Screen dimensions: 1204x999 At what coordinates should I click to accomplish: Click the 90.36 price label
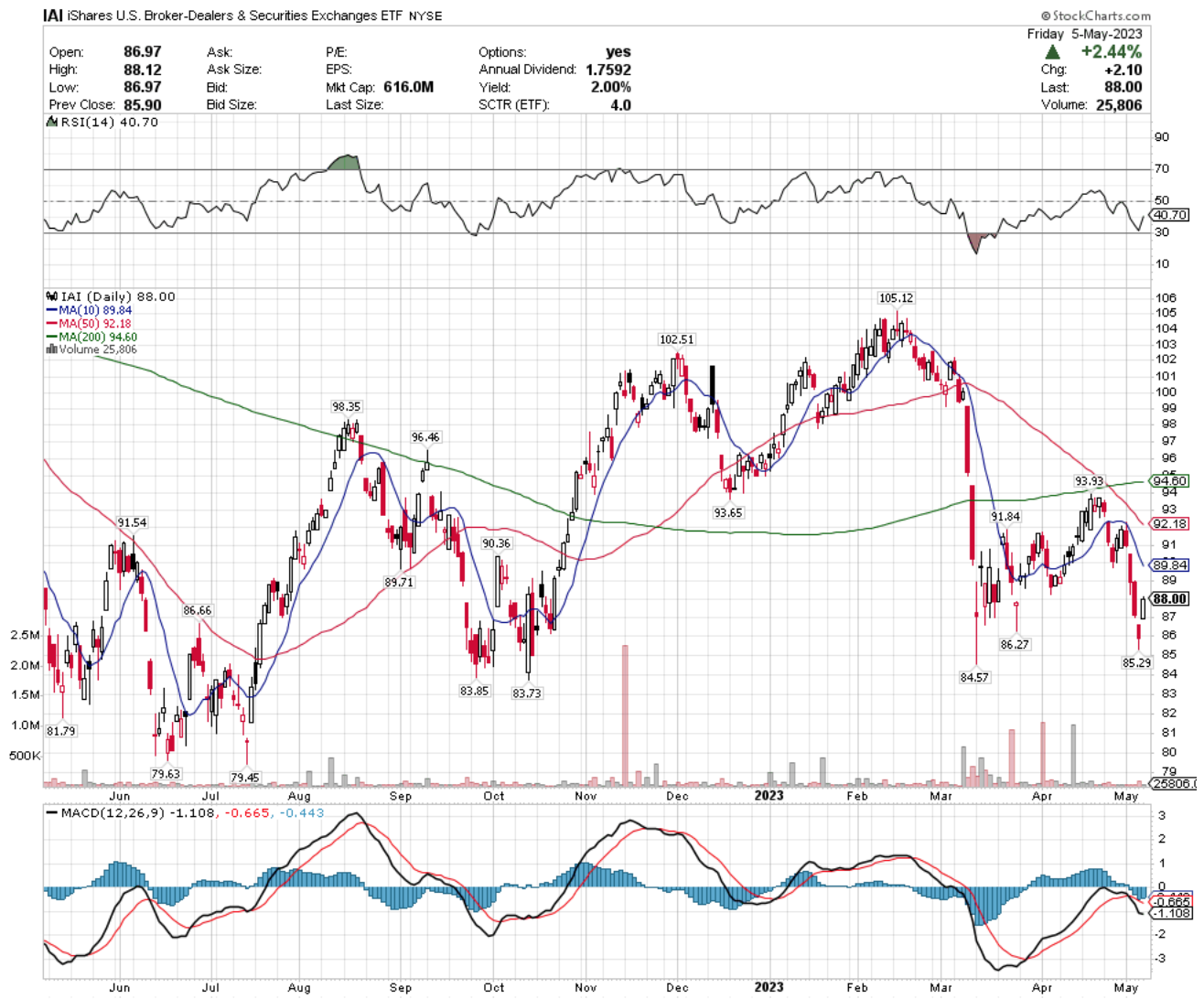[x=496, y=543]
